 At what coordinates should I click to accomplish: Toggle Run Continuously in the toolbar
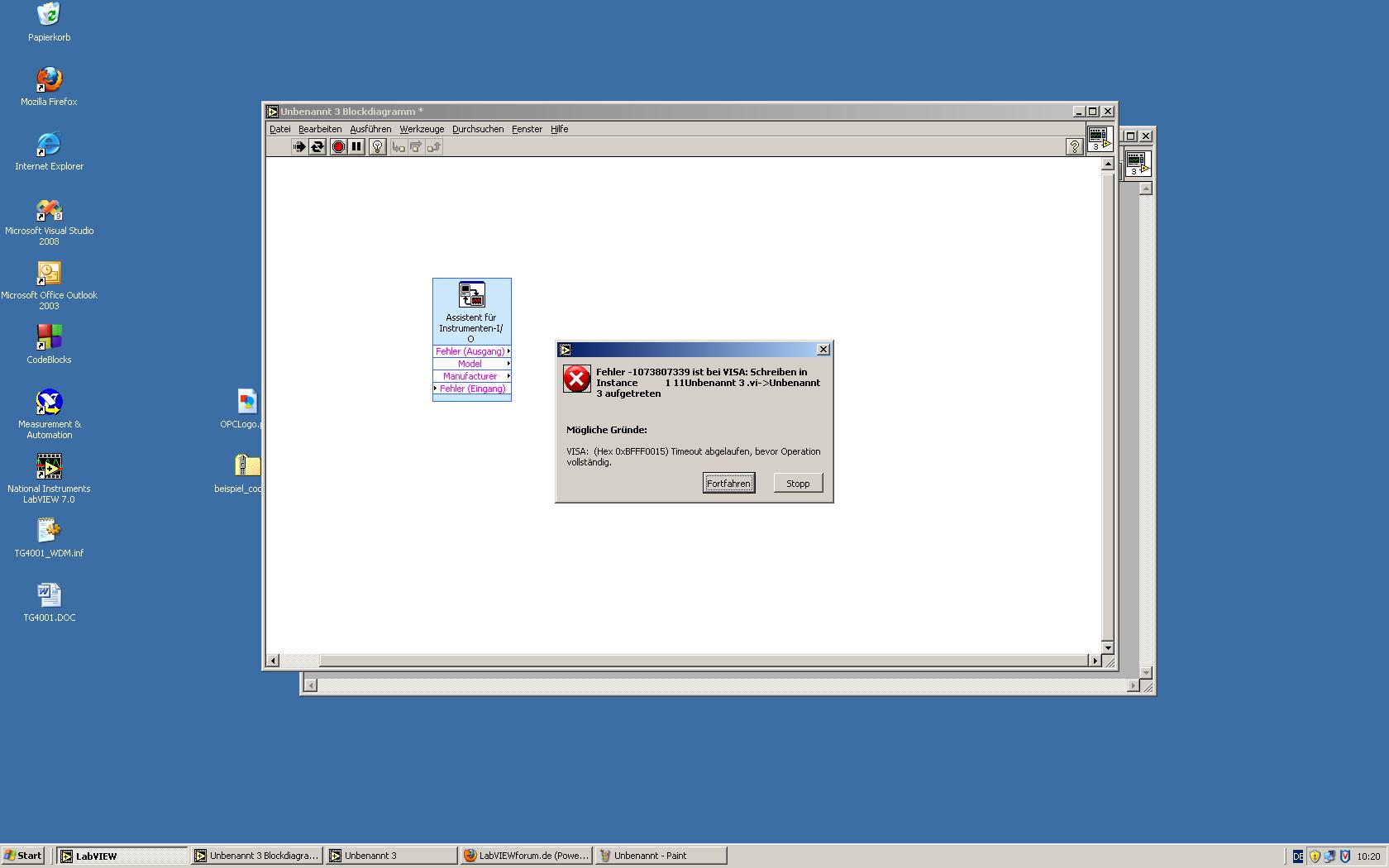pos(317,147)
